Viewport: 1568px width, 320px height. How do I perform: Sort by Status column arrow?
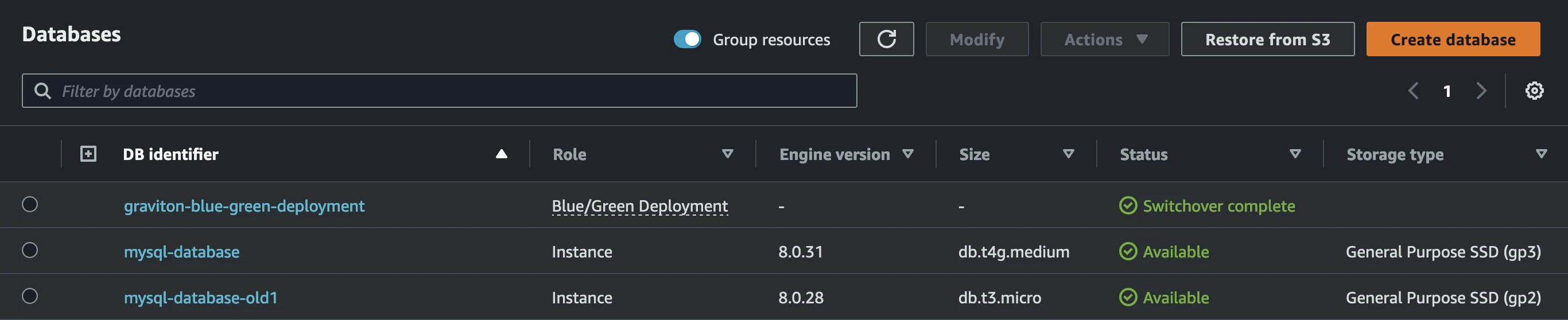[1295, 154]
